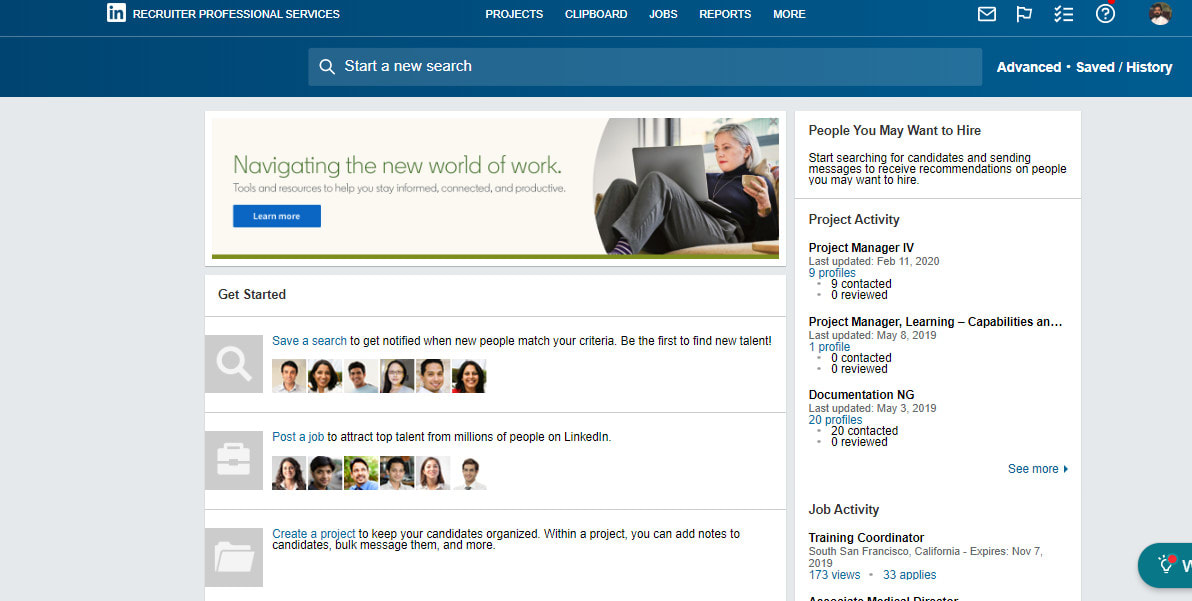Click last profile photo under Save a search
The height and width of the screenshot is (601, 1192).
469,376
